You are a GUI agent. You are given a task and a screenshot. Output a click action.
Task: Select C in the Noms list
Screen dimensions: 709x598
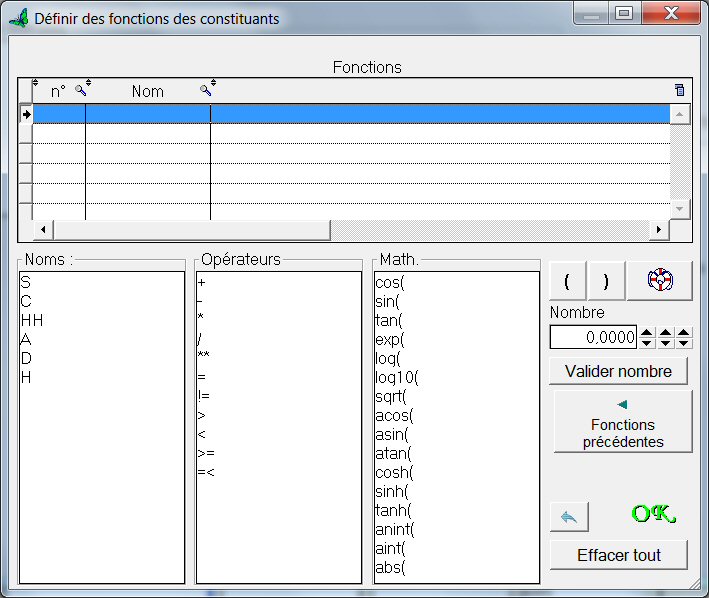pyautogui.click(x=26, y=301)
